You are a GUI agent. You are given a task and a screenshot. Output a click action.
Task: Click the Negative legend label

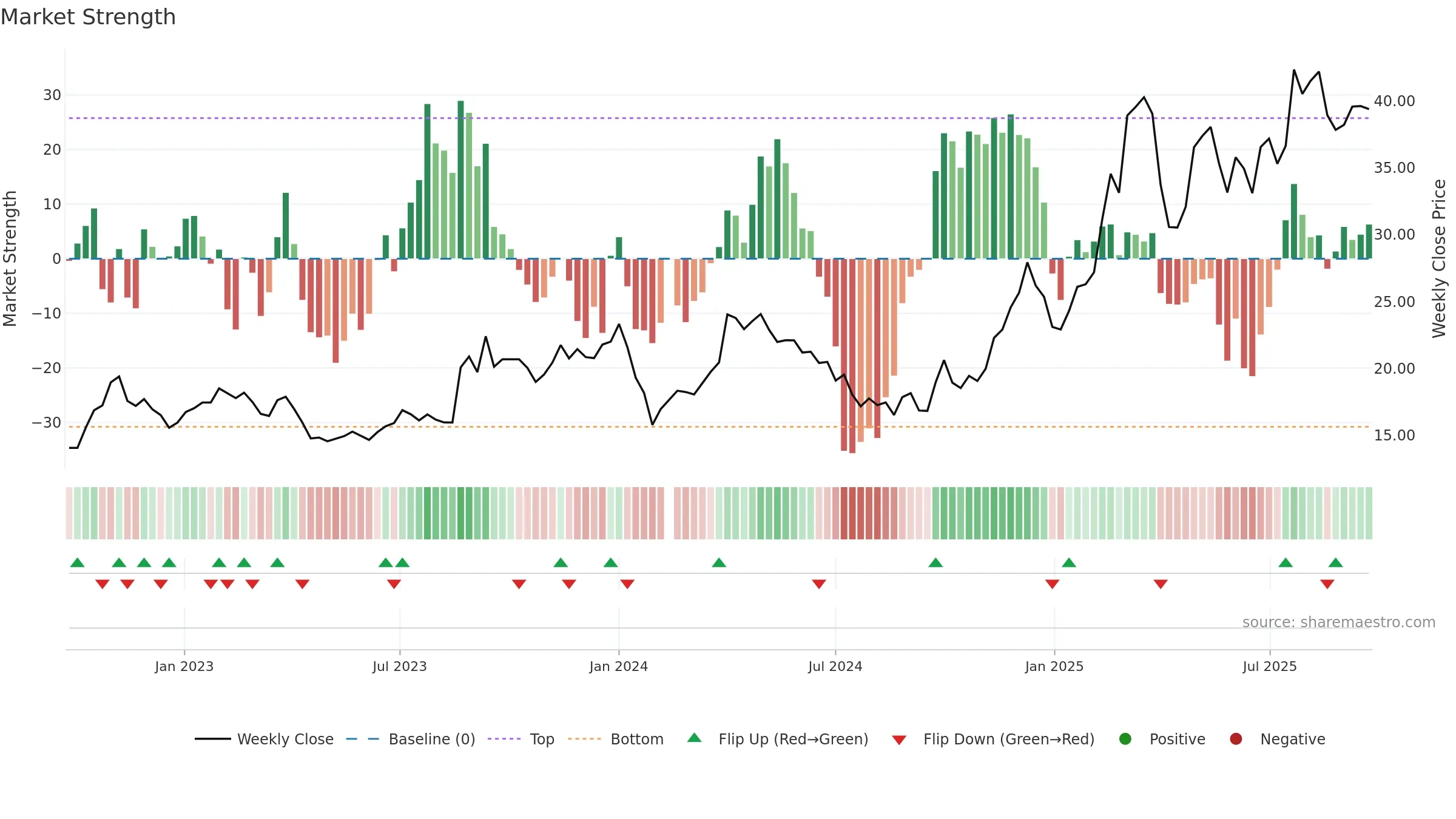1293,739
